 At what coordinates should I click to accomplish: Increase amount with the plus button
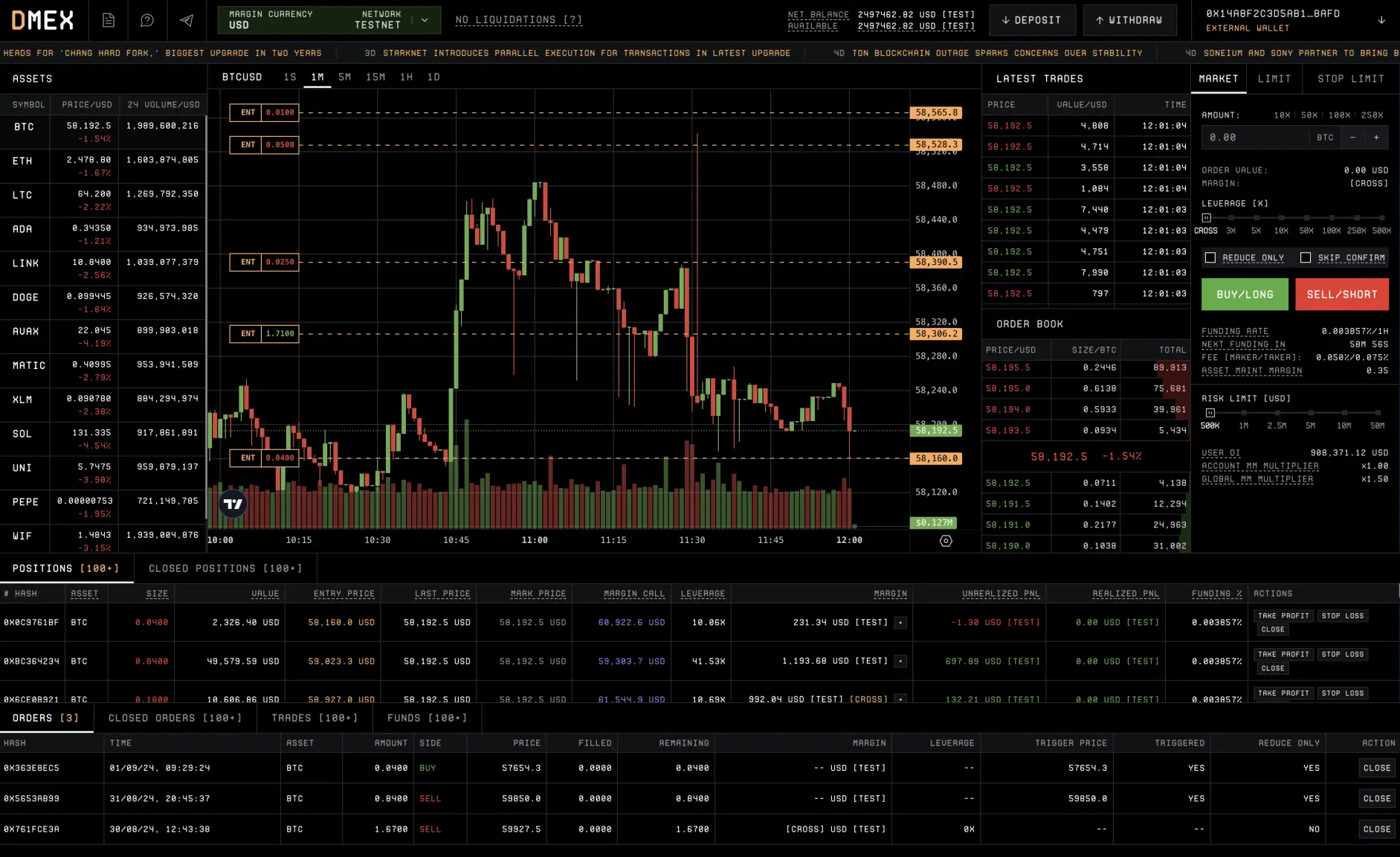click(x=1376, y=138)
